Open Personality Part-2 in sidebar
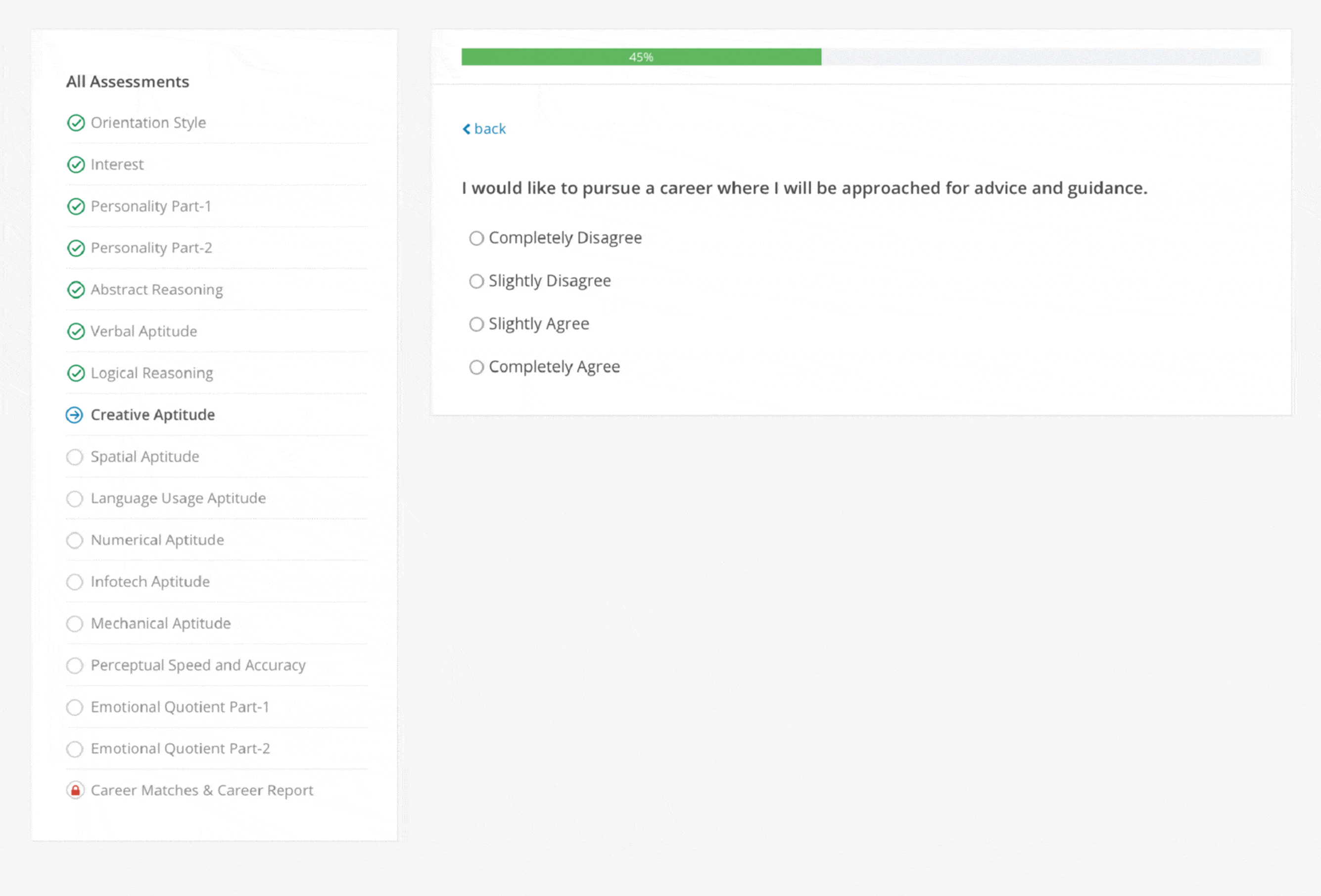Viewport: 1321px width, 896px height. point(151,248)
